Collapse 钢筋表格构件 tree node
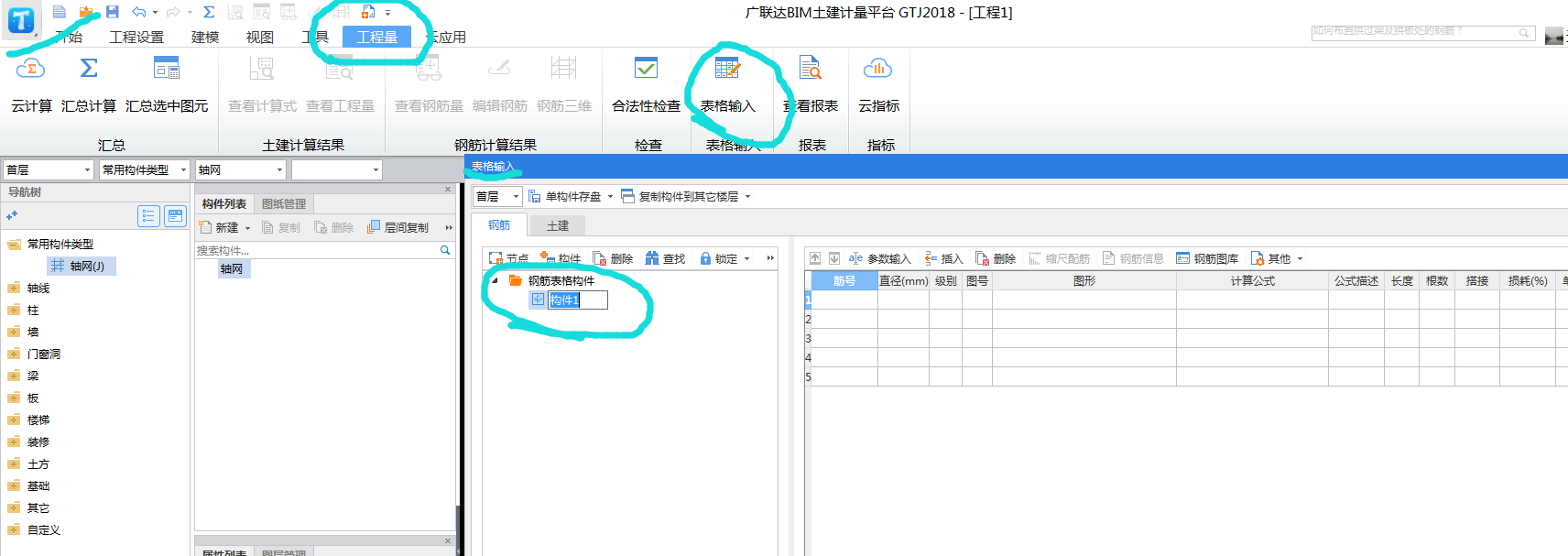Viewport: 1568px width, 556px height. [495, 281]
